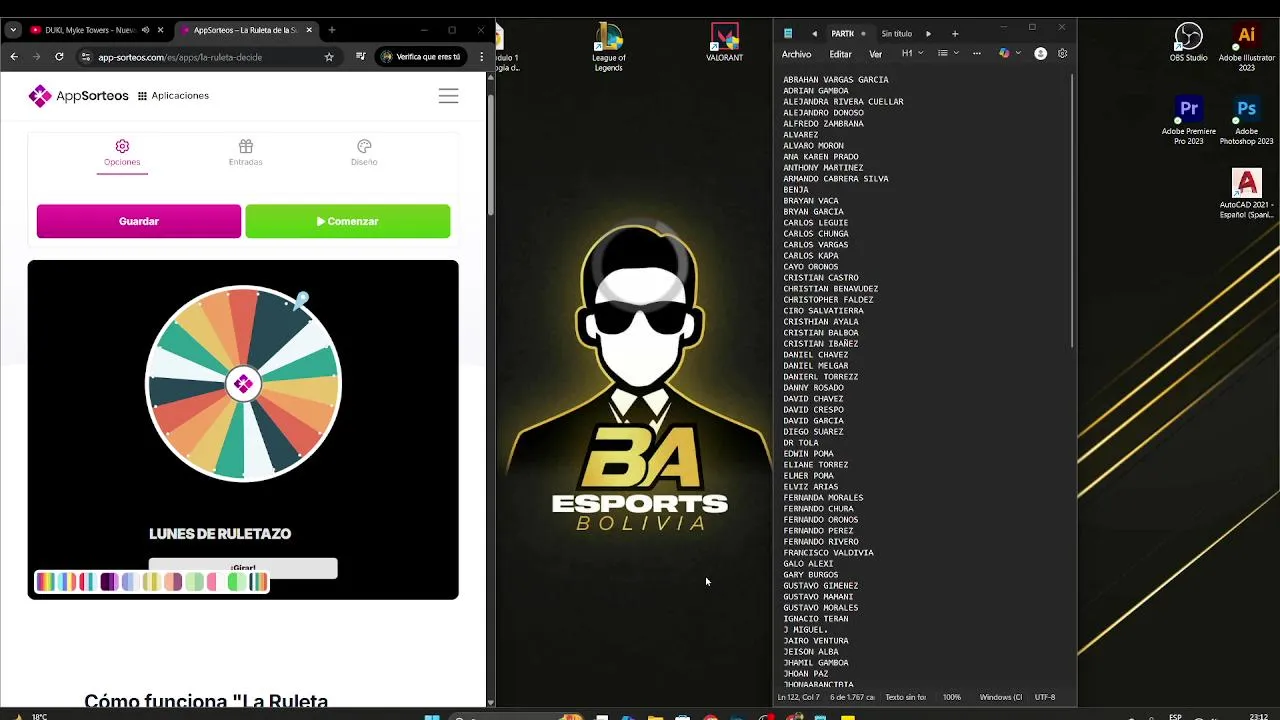Mute the DUKI tab speaker icon
The image size is (1280, 720).
146,30
